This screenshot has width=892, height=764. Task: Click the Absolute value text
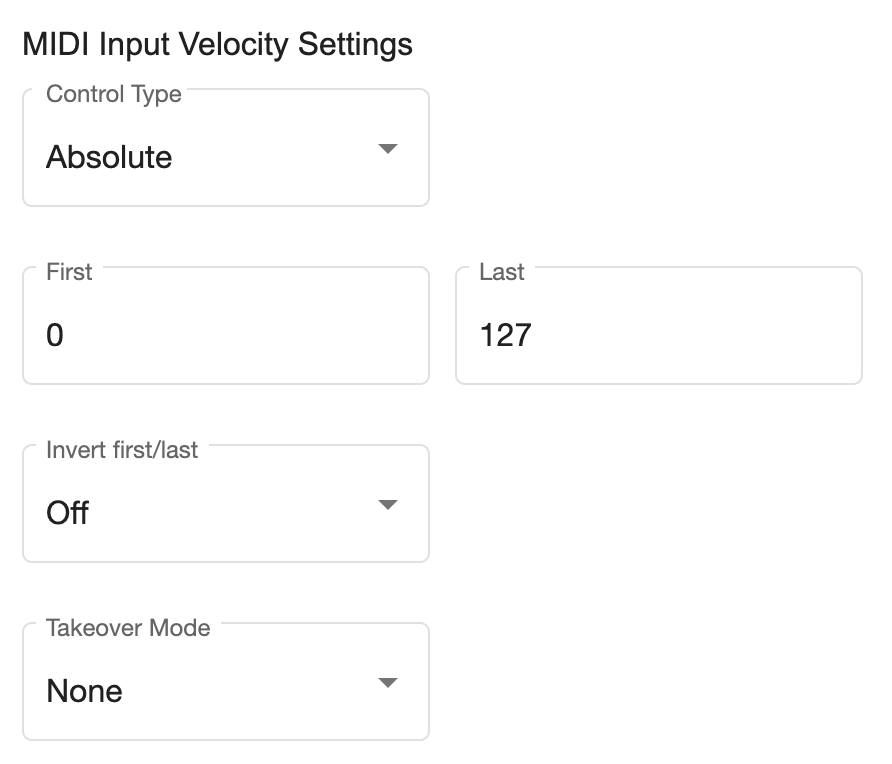tap(109, 157)
